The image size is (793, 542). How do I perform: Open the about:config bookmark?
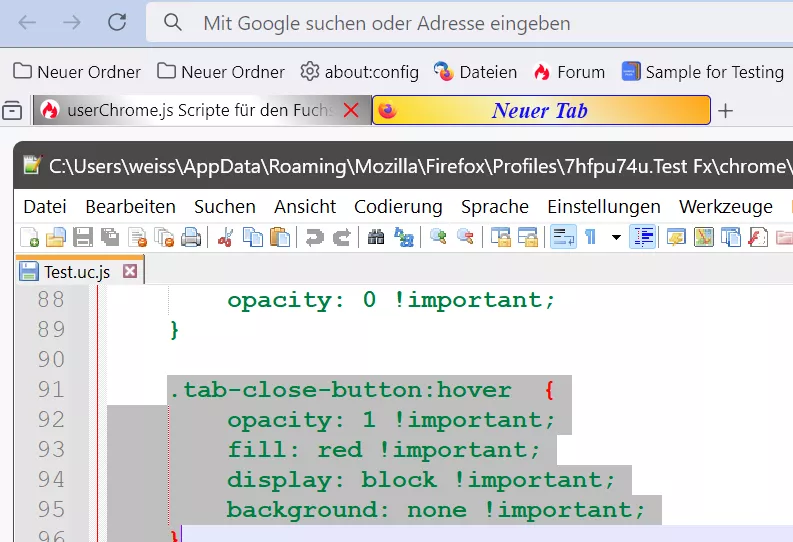pos(359,72)
